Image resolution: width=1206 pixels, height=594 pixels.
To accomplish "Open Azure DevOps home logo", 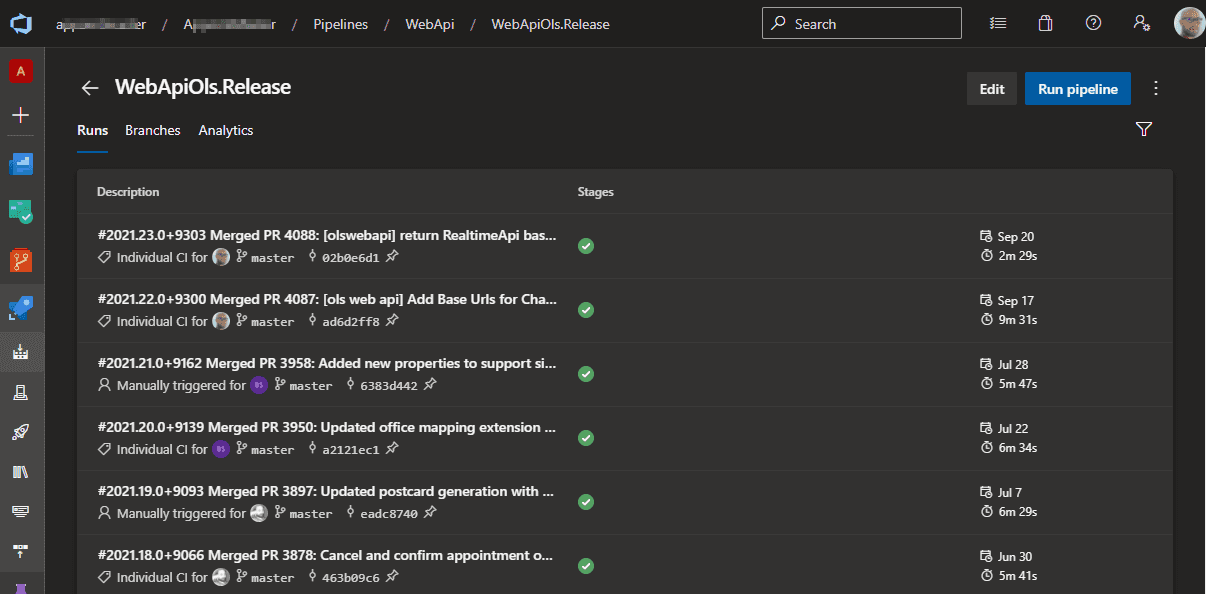I will tap(21, 24).
